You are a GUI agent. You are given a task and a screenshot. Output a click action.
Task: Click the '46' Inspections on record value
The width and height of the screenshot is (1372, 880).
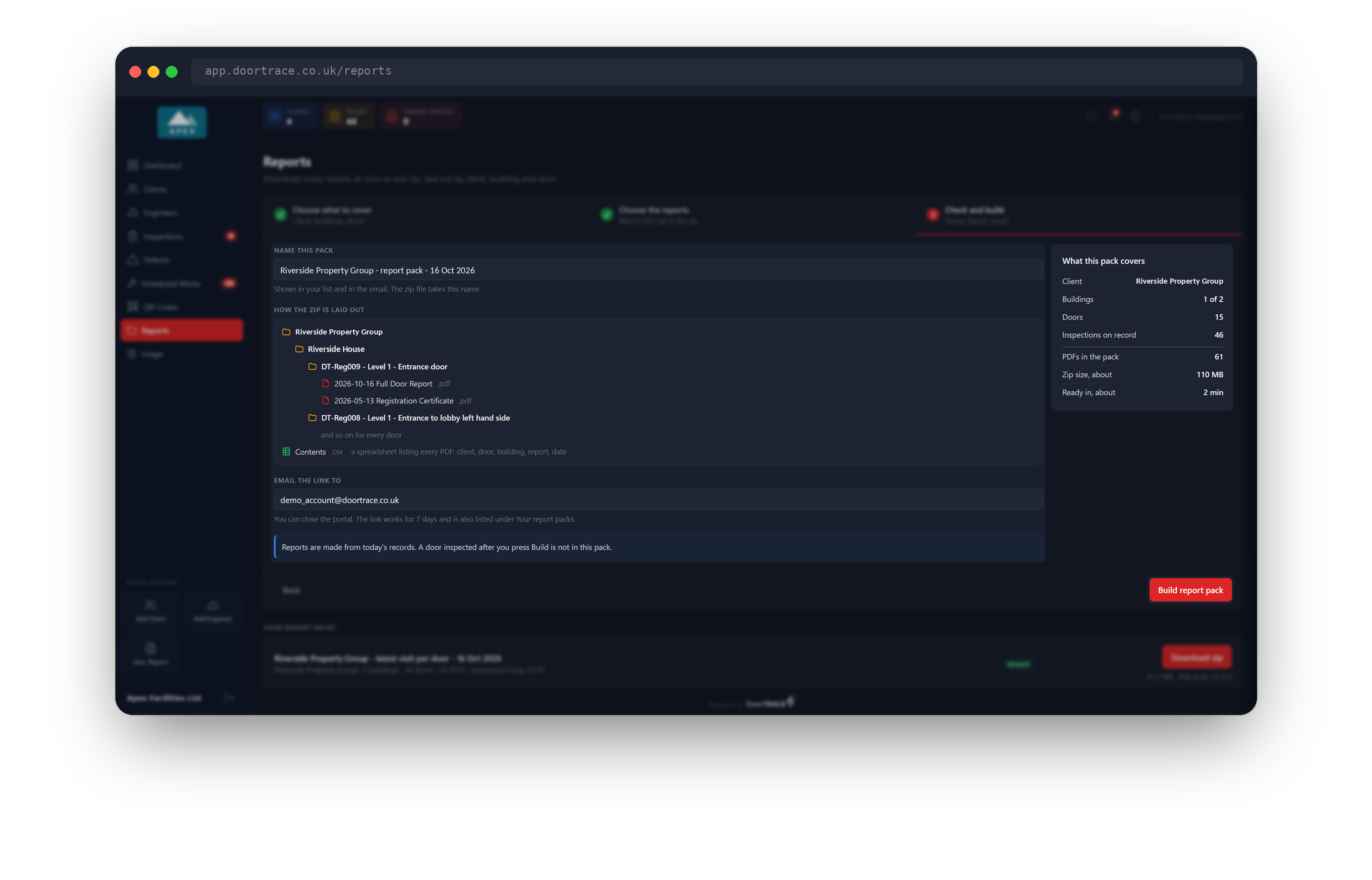click(x=1219, y=334)
